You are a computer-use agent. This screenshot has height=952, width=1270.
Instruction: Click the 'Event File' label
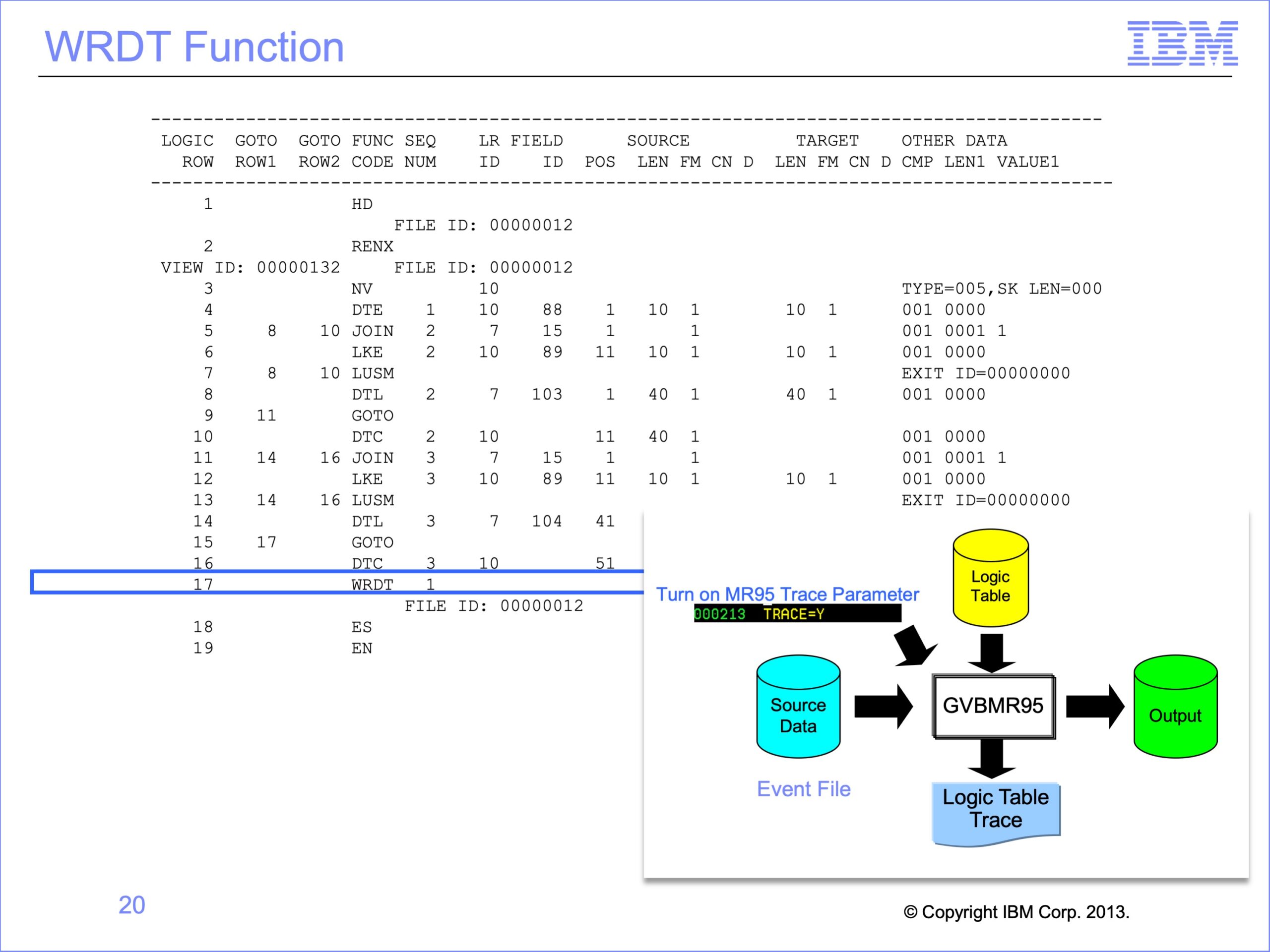point(803,789)
